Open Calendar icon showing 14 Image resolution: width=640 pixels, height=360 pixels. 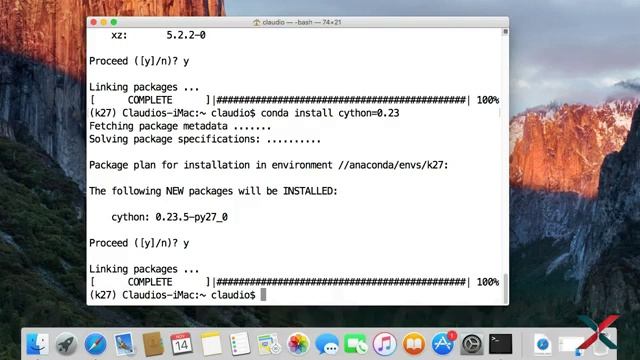click(182, 344)
